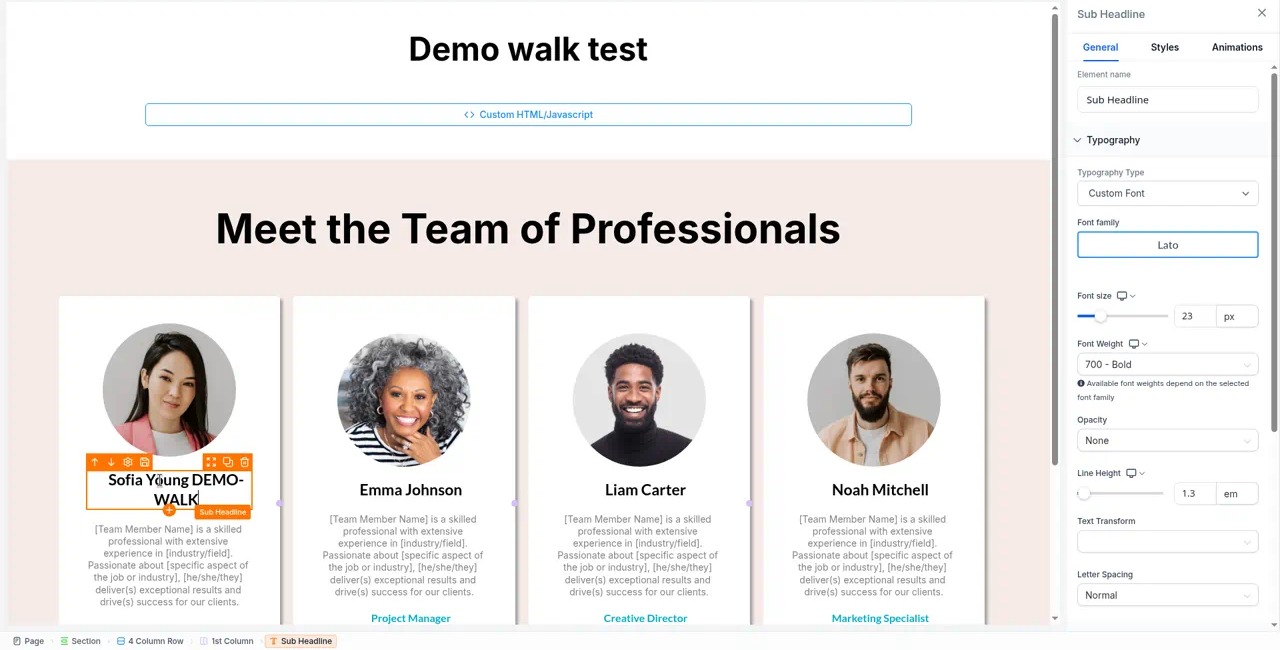Click the info icon by font weights note
Viewport: 1280px width, 650px height.
click(x=1081, y=383)
